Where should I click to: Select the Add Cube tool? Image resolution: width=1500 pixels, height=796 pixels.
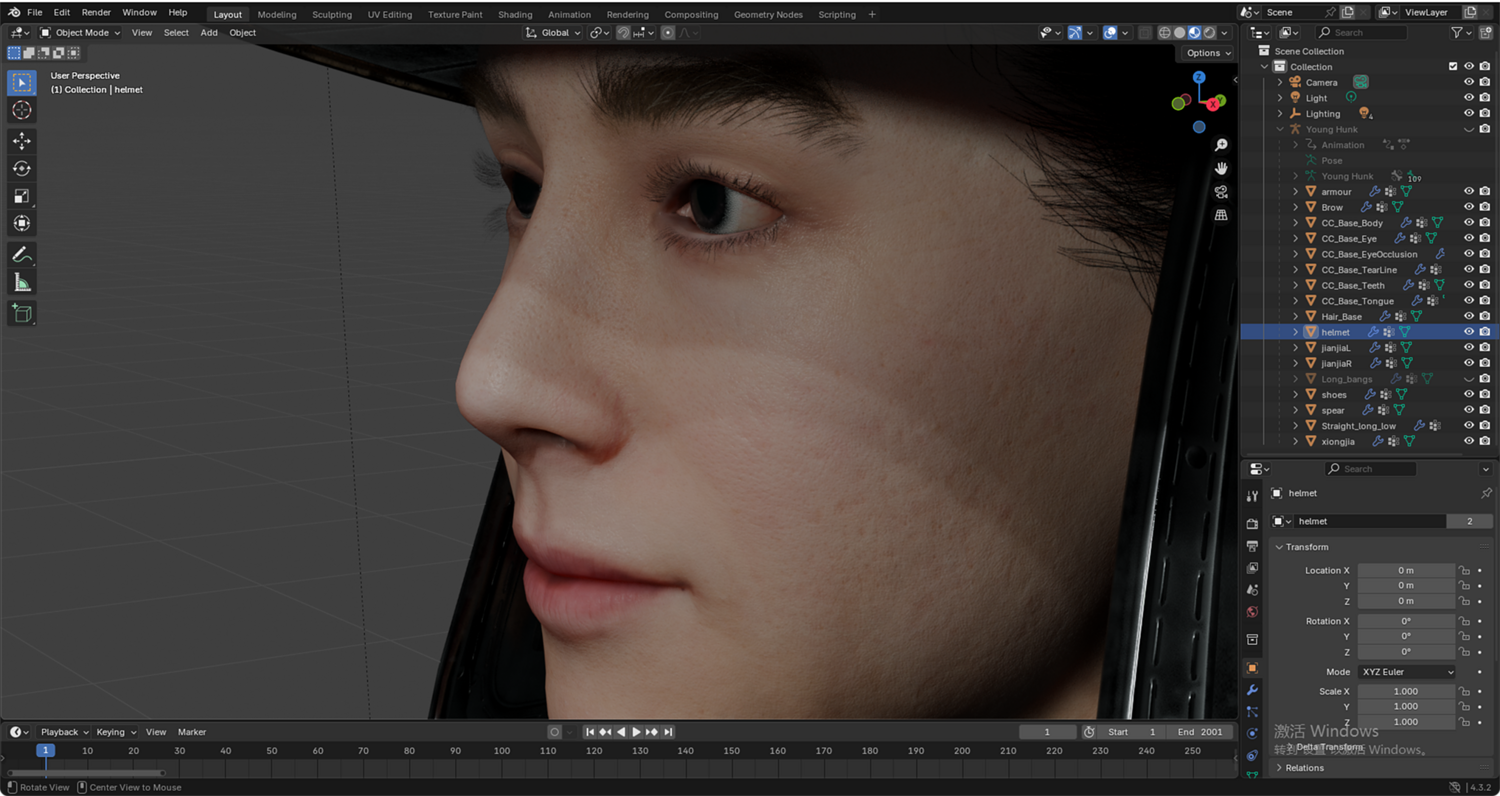(21, 314)
